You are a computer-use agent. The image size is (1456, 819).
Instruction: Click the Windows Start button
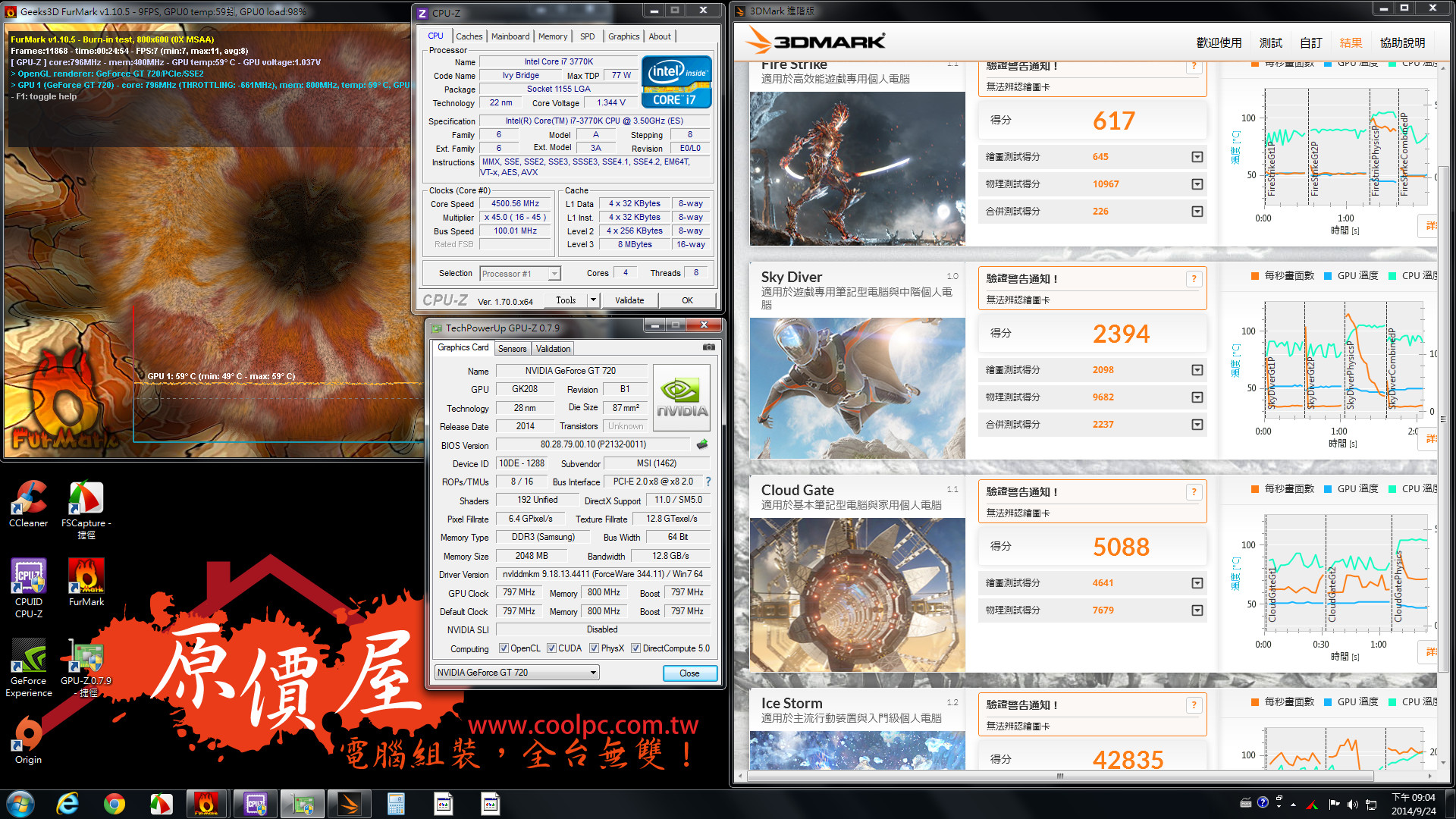(x=20, y=804)
